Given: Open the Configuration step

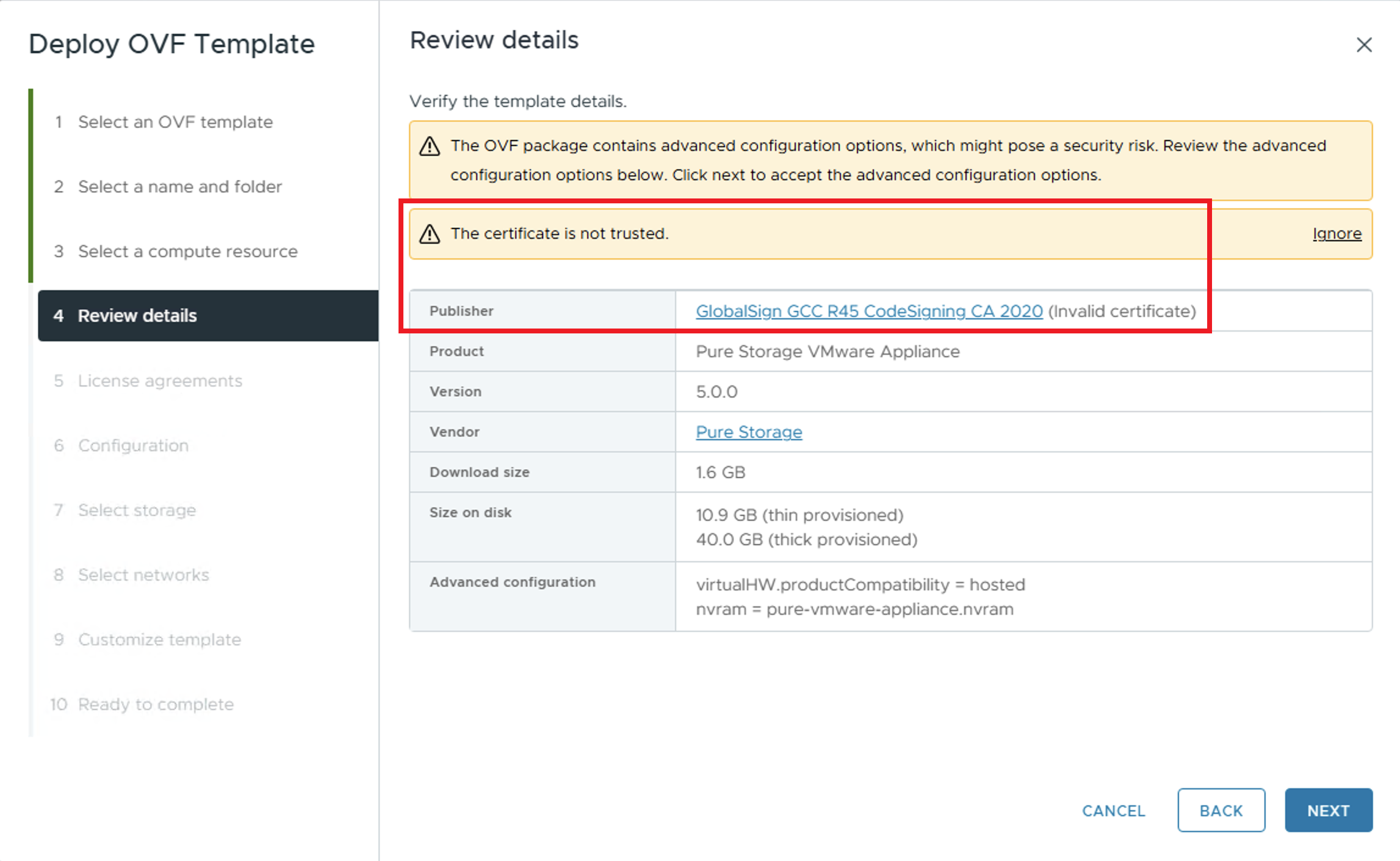Looking at the screenshot, I should 132,445.
